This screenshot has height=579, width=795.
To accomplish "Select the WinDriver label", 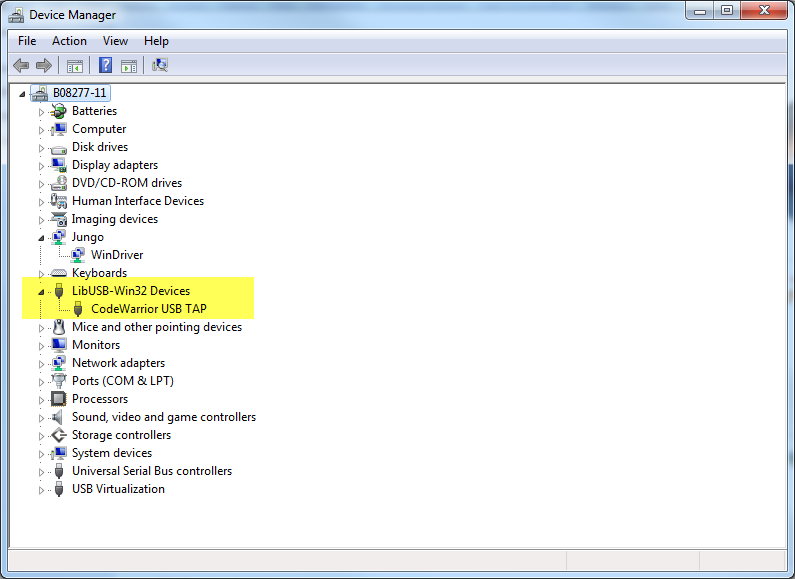I will pyautogui.click(x=117, y=255).
